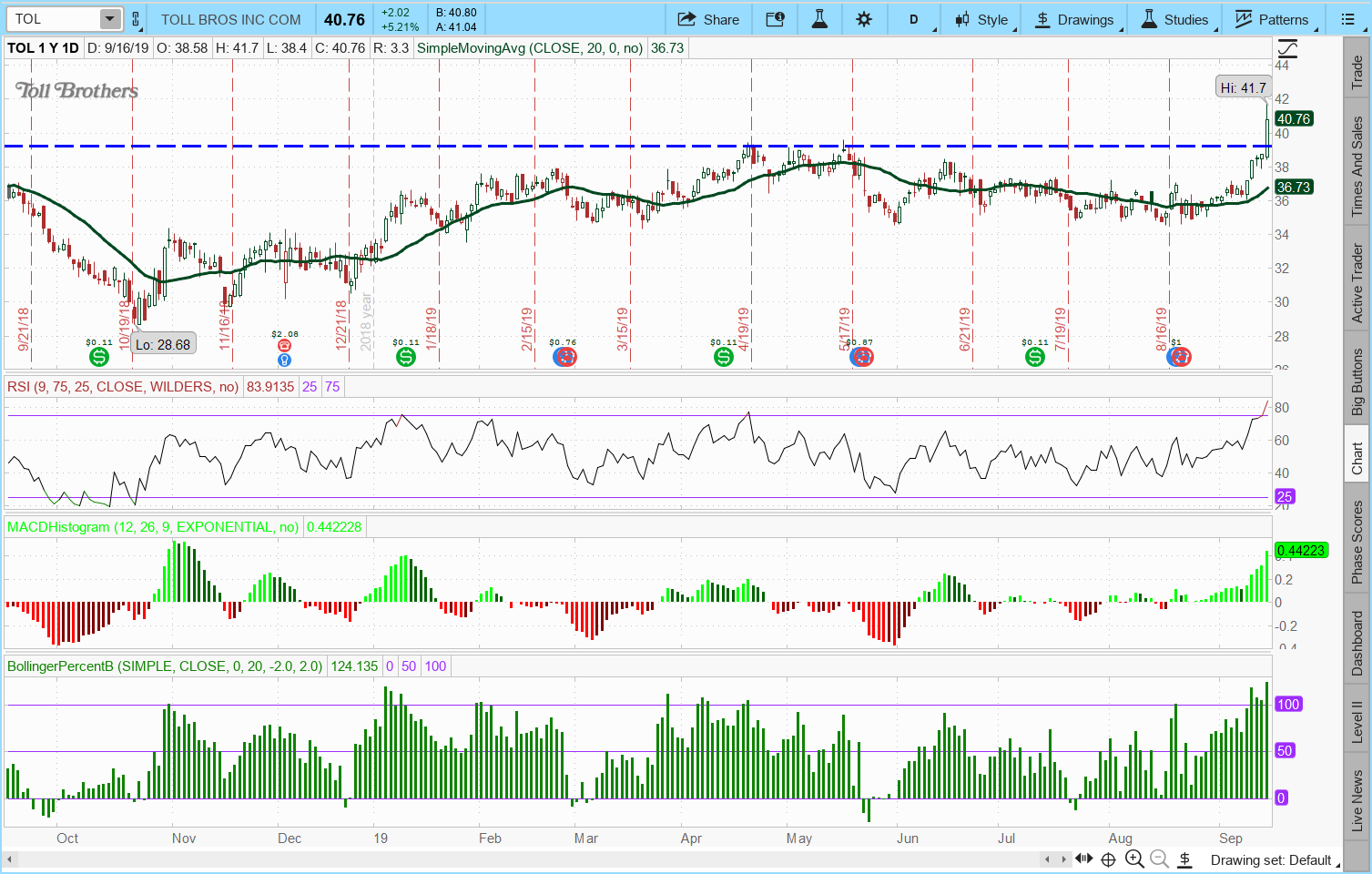Click the flask Edit Studies icon

[819, 19]
